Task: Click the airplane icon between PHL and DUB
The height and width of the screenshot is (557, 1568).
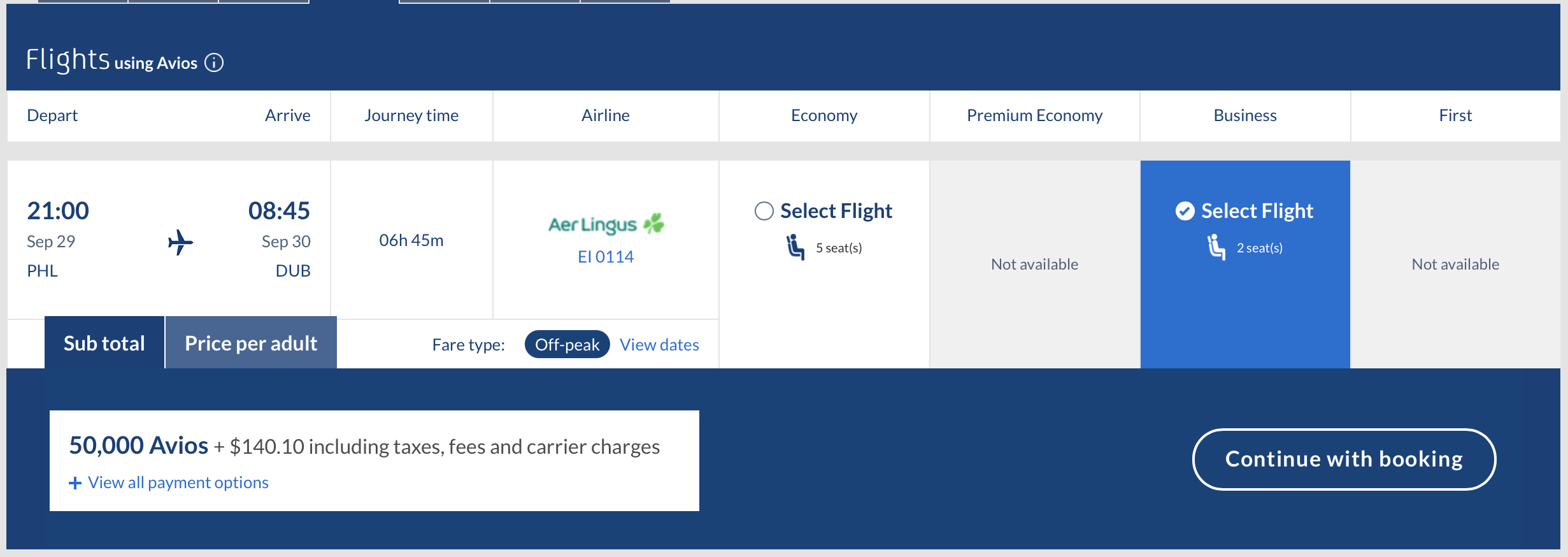Action: pyautogui.click(x=180, y=242)
